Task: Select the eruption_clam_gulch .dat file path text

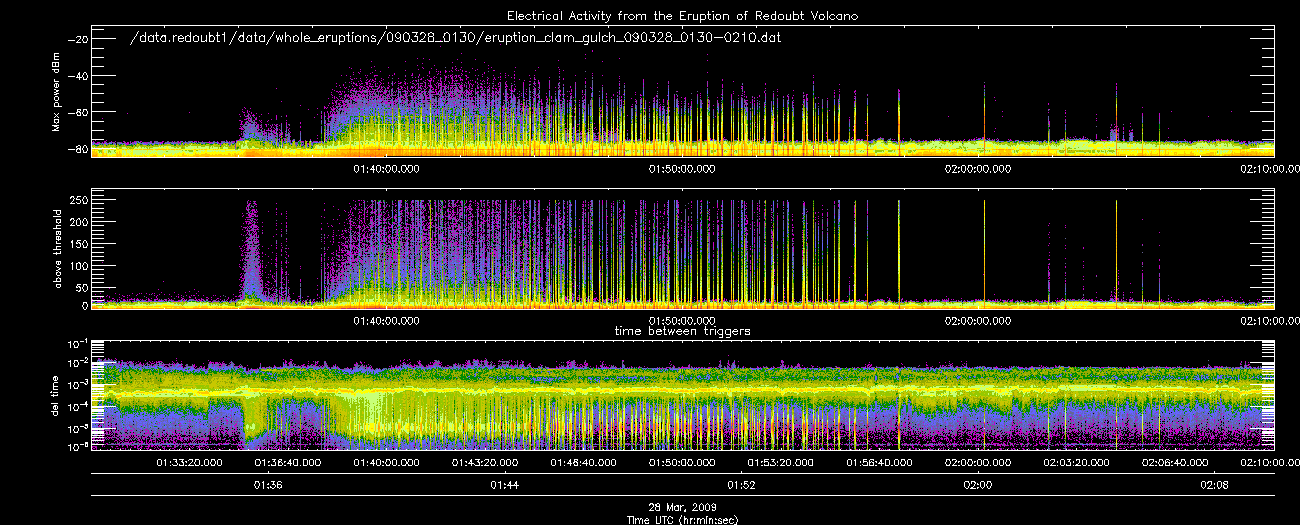Action: tap(455, 39)
